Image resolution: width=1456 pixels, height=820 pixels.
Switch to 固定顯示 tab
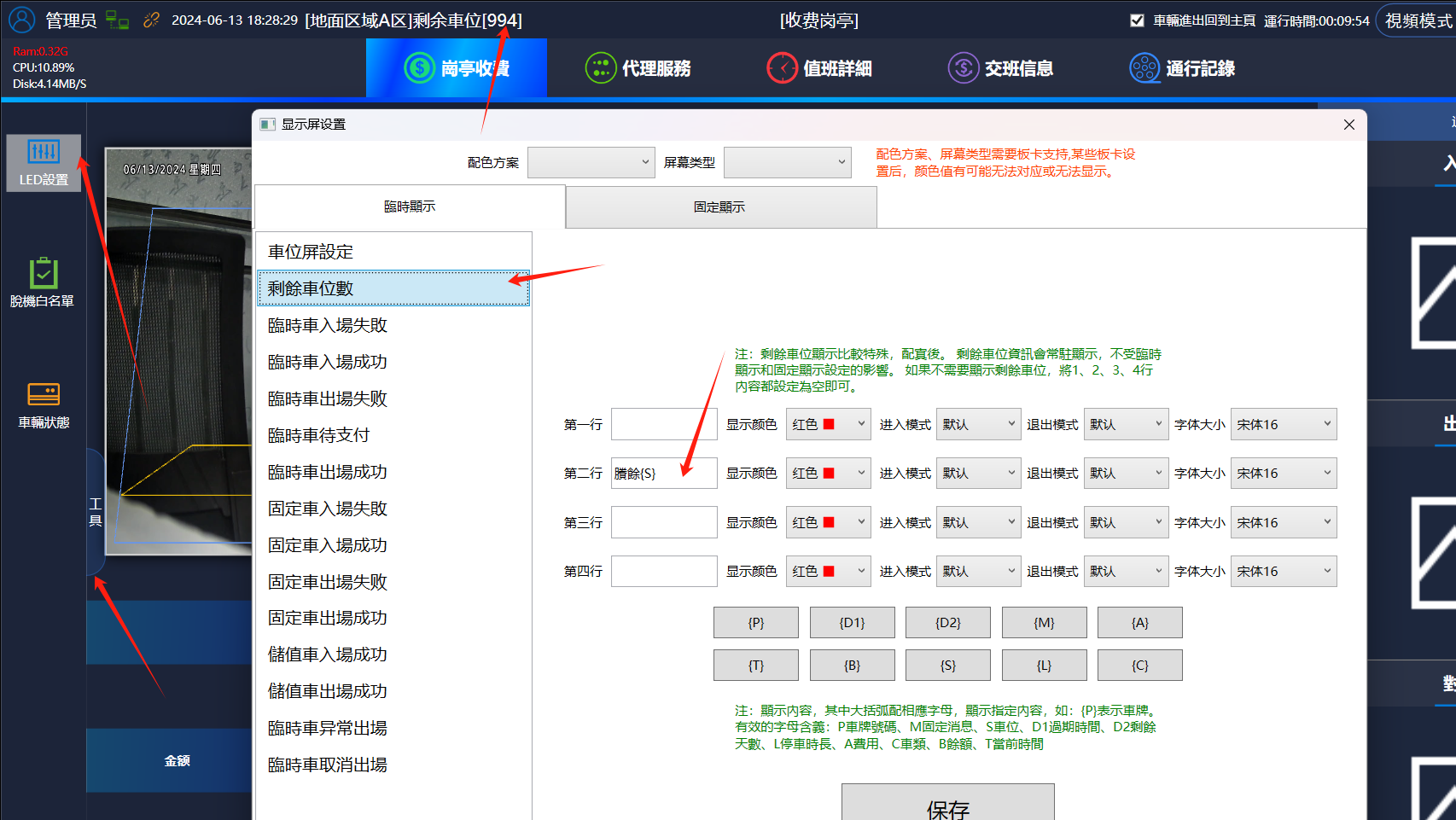(720, 207)
